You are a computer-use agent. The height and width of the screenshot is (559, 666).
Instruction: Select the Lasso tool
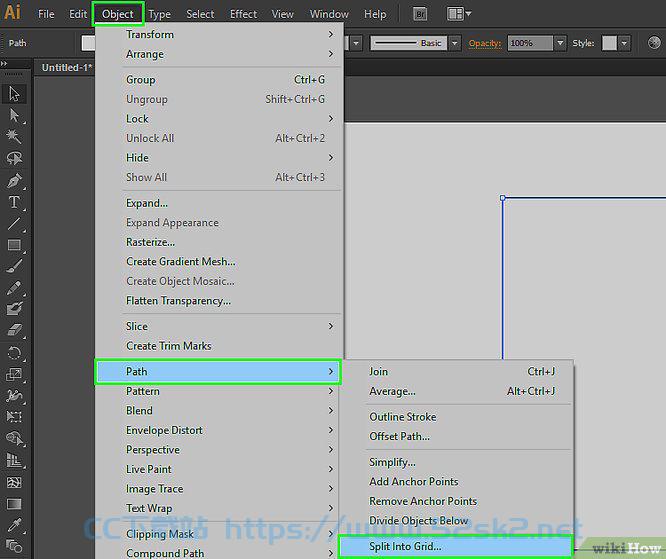pos(14,158)
